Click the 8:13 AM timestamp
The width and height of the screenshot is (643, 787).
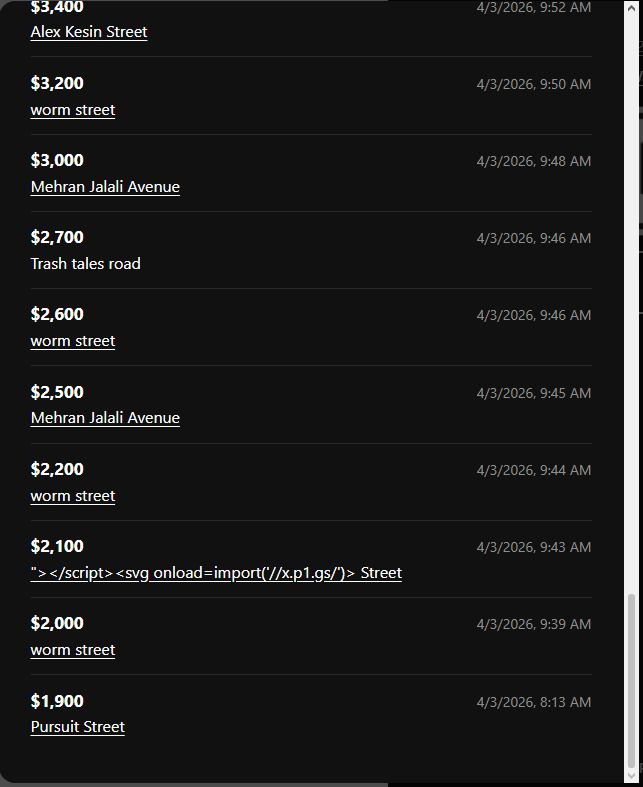pyautogui.click(x=533, y=702)
